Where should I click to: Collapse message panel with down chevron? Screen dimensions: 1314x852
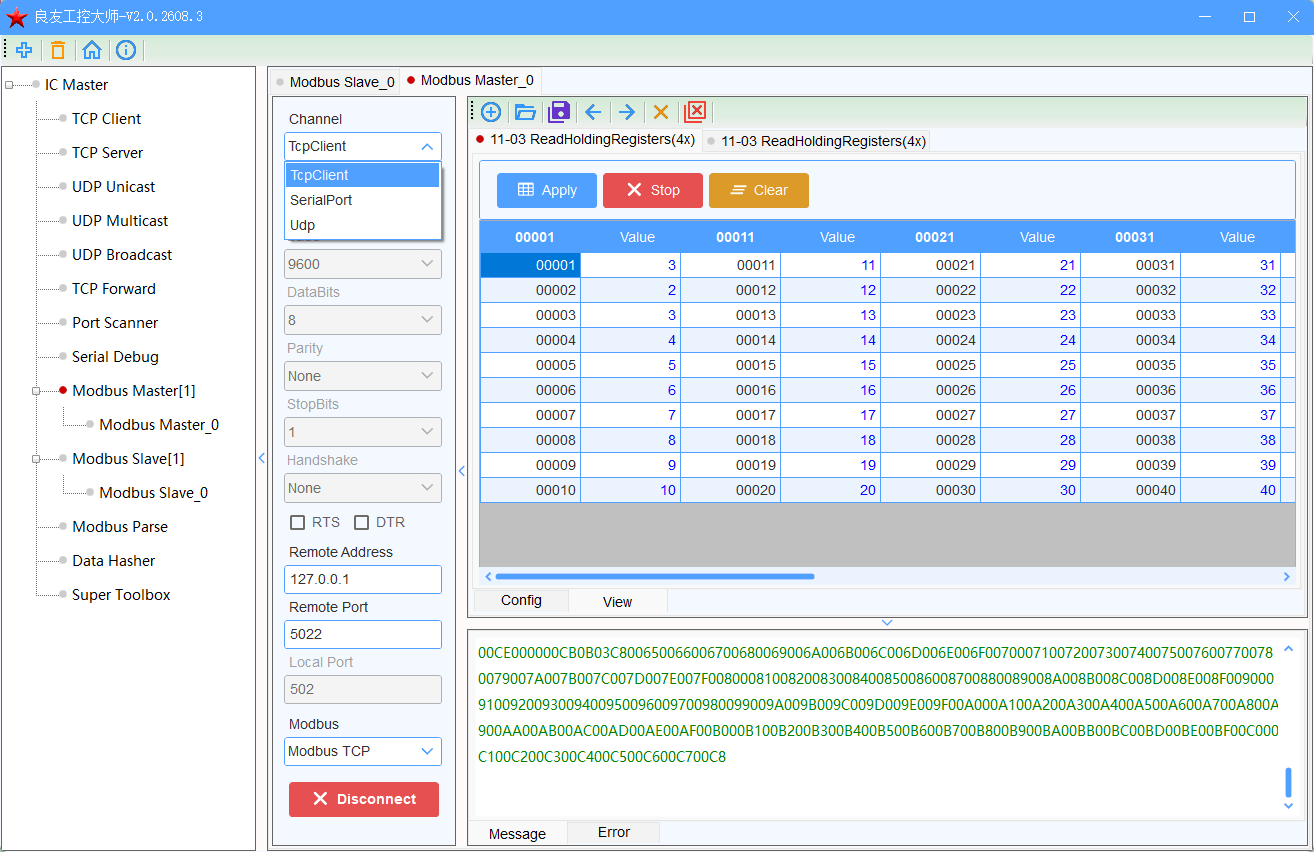pos(887,623)
